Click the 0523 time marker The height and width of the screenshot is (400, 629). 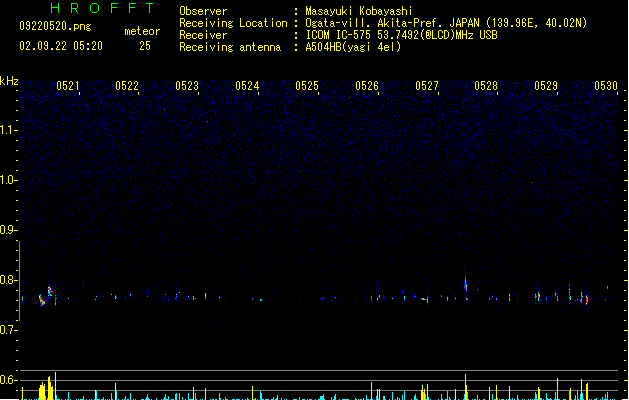[x=187, y=86]
